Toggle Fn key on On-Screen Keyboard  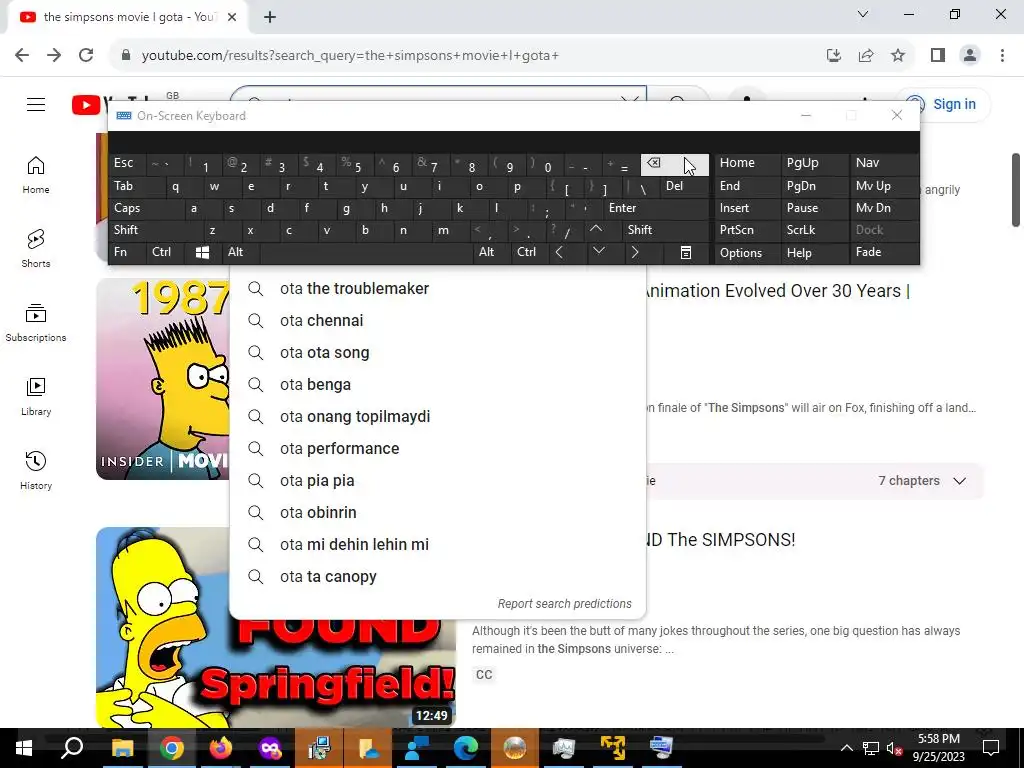tap(127, 253)
